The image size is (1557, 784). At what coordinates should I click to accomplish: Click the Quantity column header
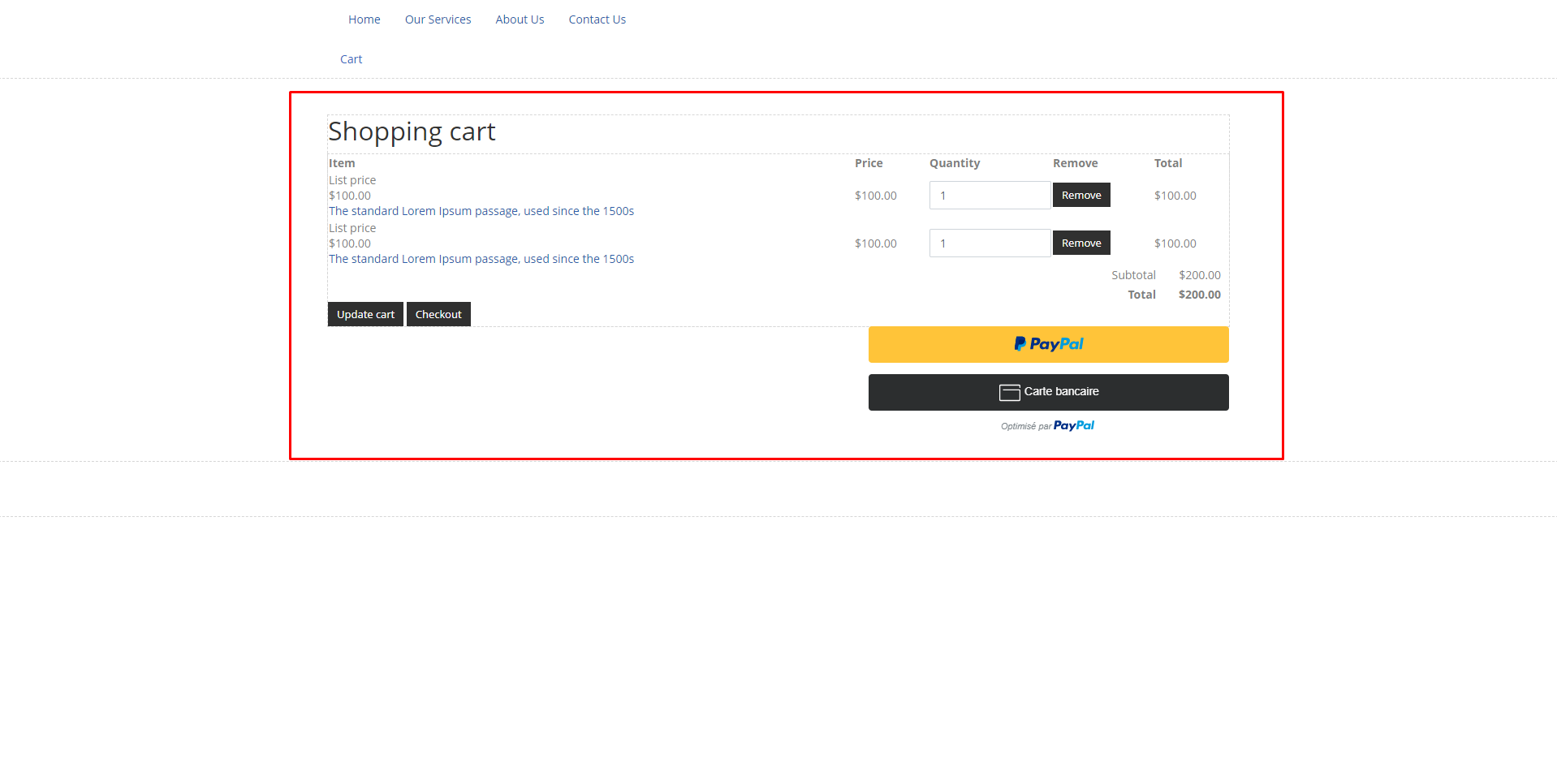tap(954, 163)
